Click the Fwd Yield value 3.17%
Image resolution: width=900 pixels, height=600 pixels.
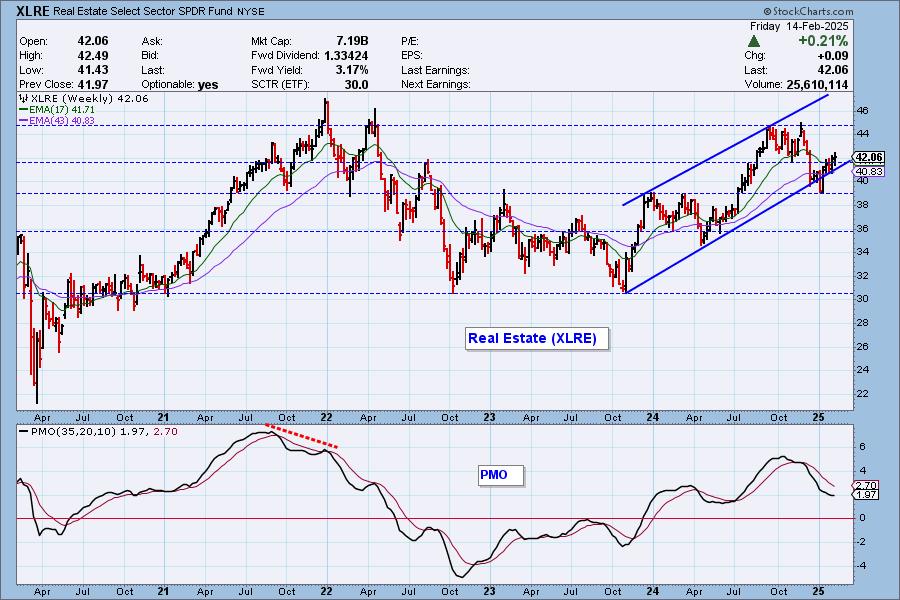tap(351, 69)
